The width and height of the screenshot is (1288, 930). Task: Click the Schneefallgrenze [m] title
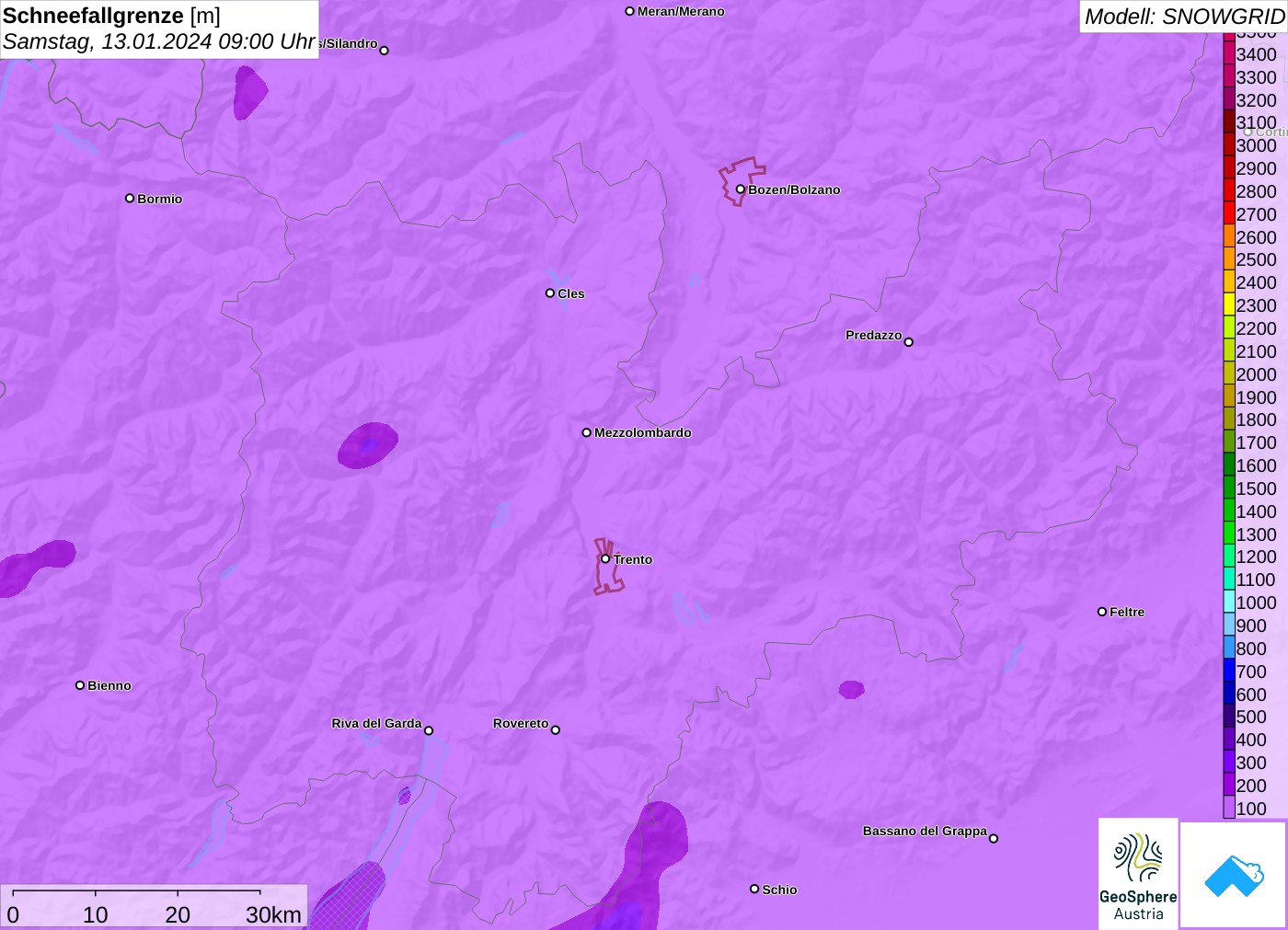tap(111, 16)
